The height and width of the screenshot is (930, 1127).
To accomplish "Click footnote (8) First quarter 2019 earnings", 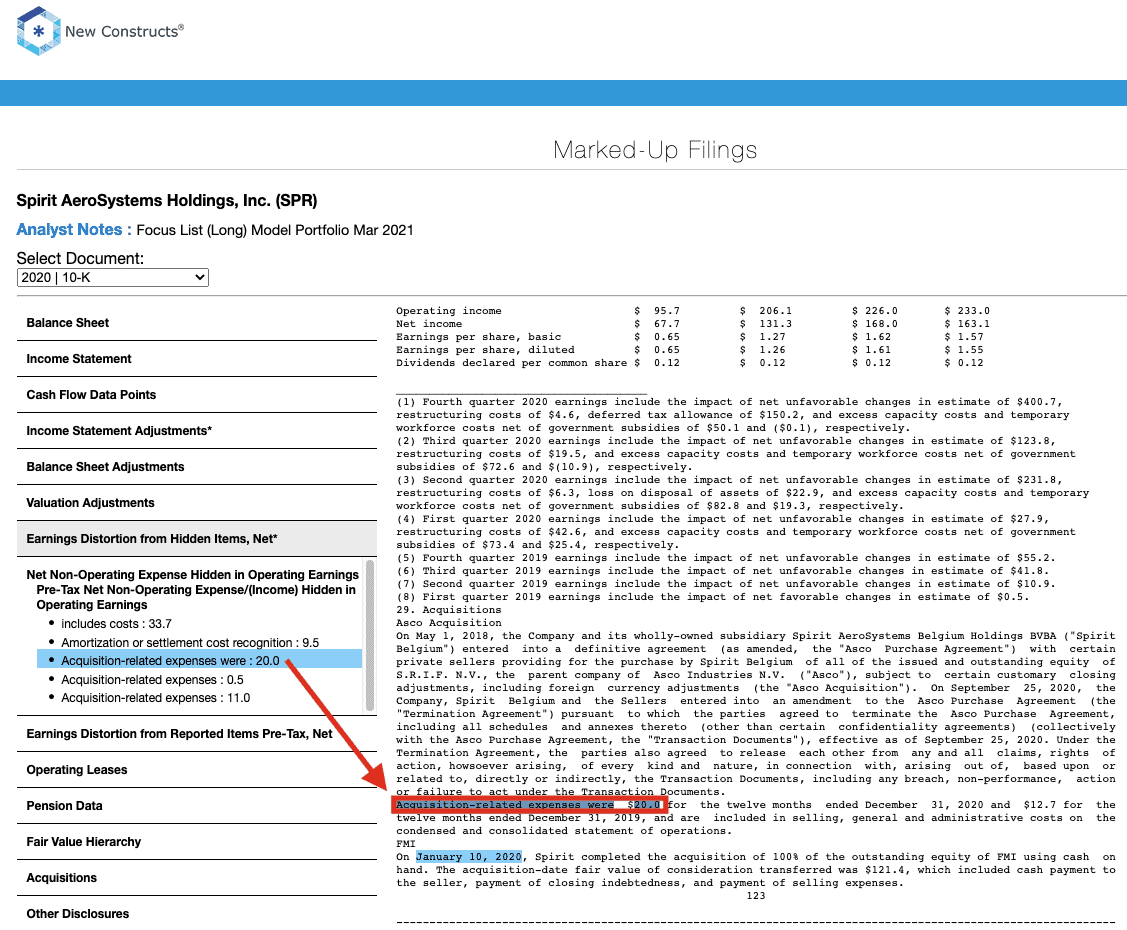I will point(712,597).
